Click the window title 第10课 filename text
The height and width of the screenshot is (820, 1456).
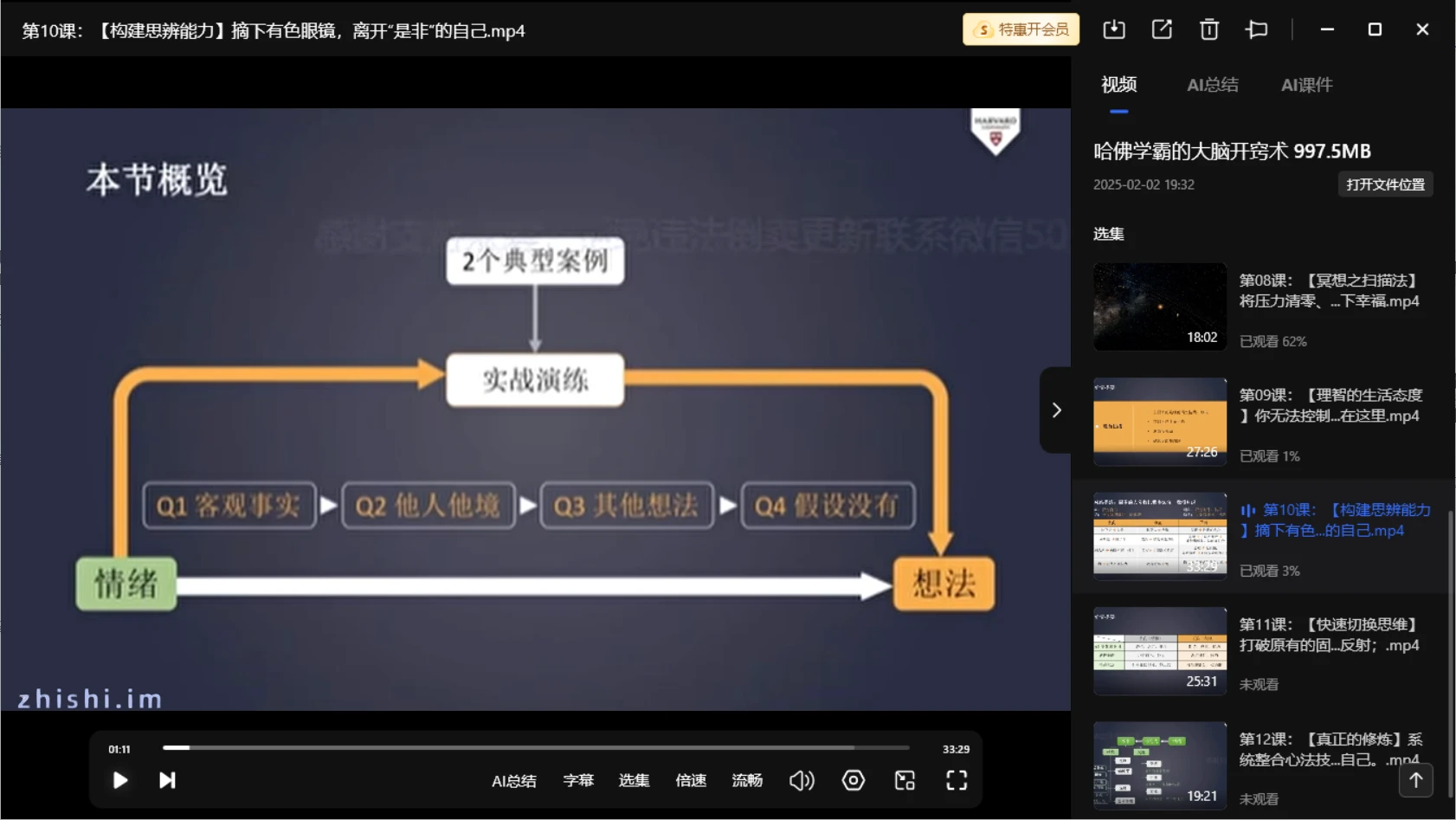(x=274, y=31)
